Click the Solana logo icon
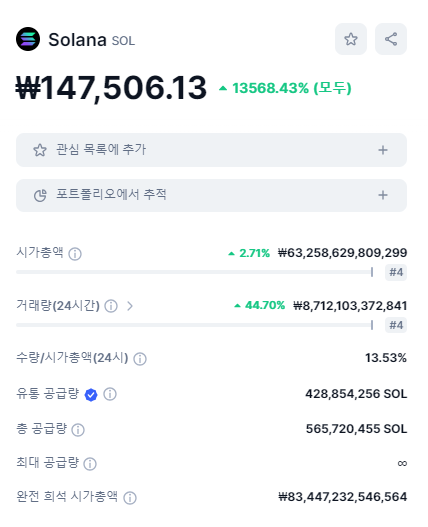The width and height of the screenshot is (428, 527). (28, 39)
